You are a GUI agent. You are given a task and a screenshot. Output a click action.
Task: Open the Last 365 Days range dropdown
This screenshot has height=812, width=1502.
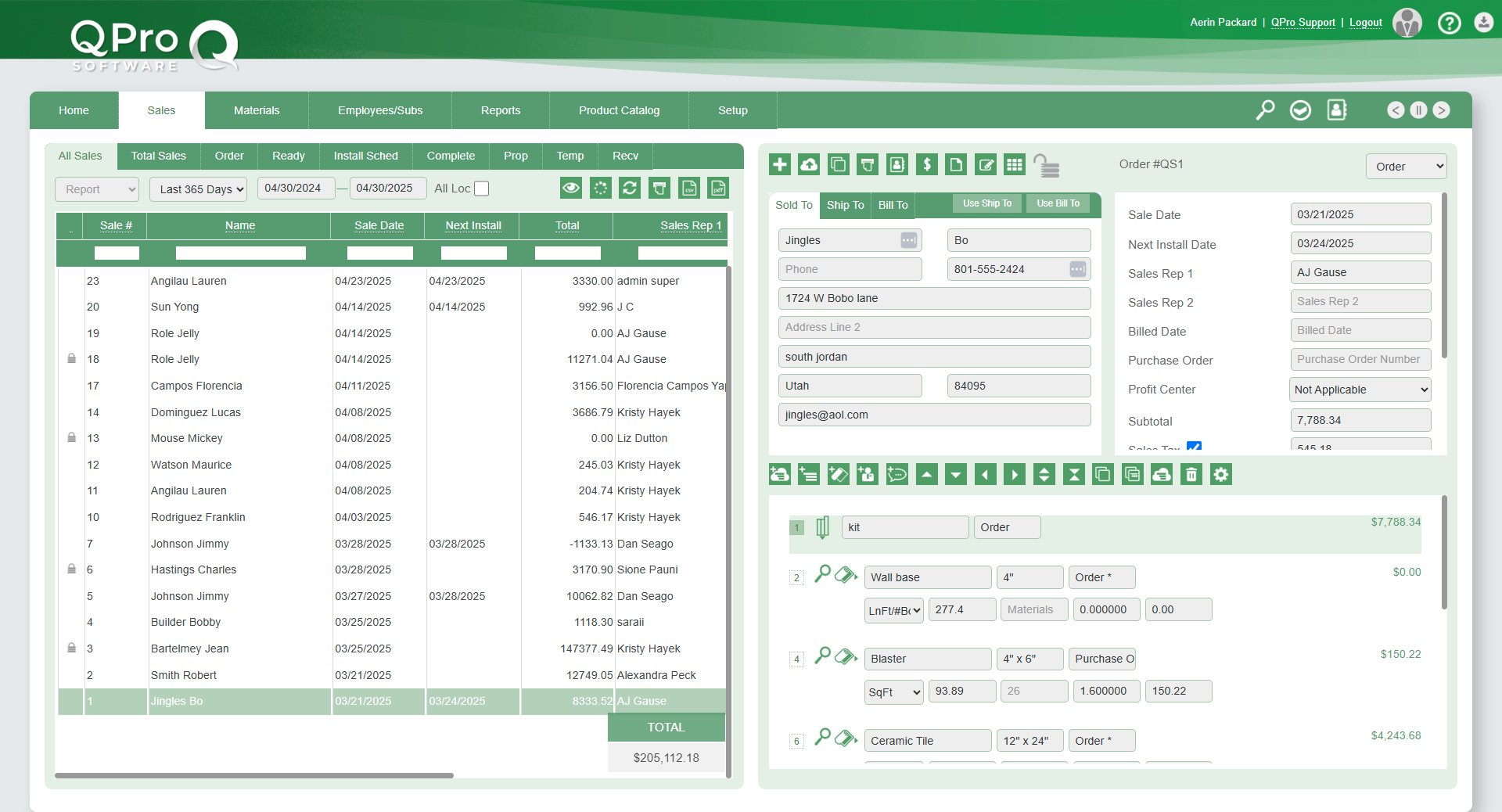(199, 189)
